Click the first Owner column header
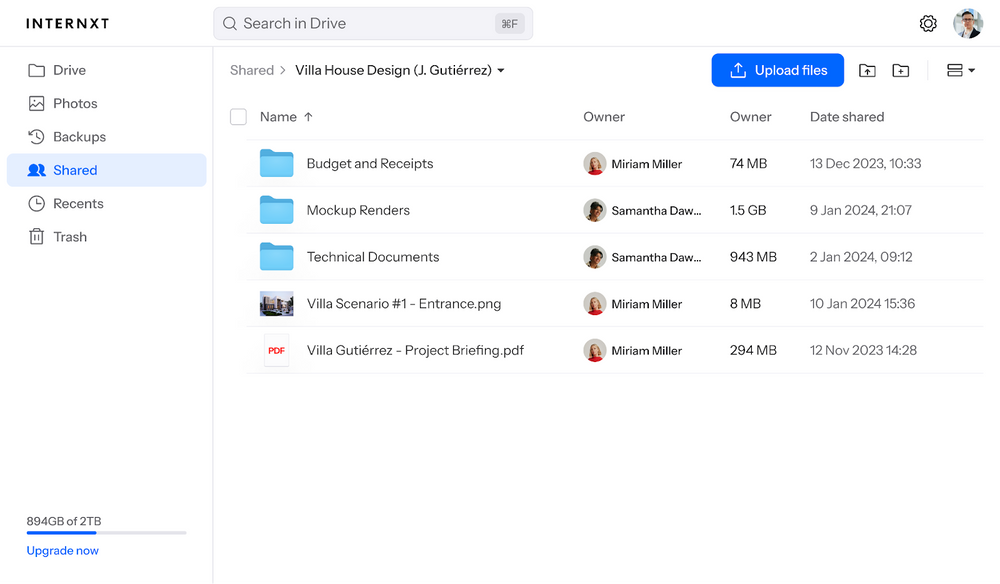1000x584 pixels. coord(604,117)
